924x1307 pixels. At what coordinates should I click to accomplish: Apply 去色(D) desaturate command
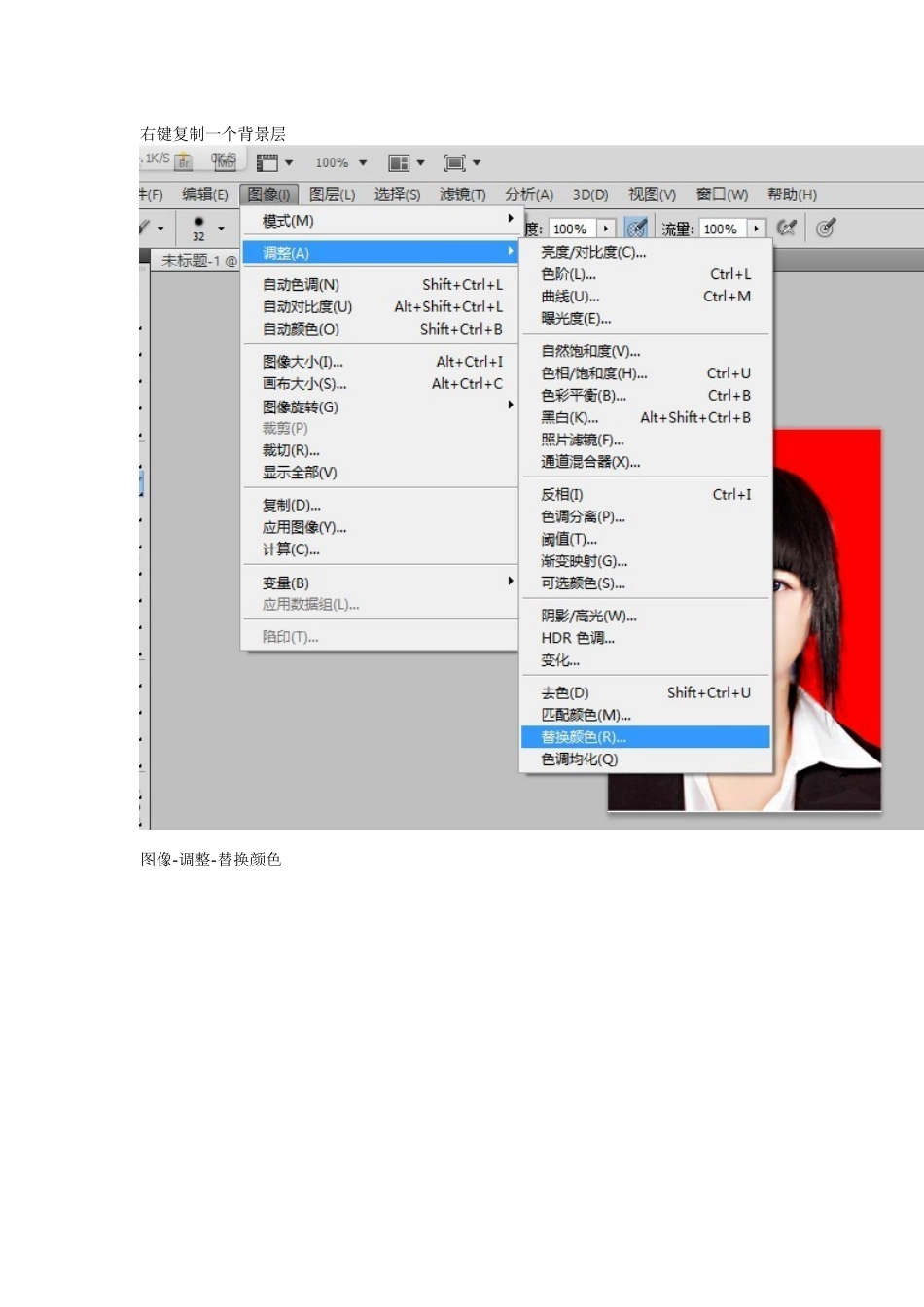click(x=646, y=692)
